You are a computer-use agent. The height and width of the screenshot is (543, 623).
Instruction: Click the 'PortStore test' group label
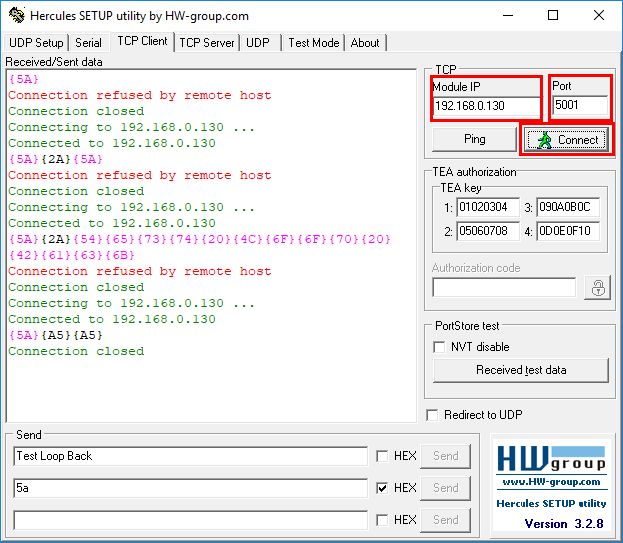point(467,326)
